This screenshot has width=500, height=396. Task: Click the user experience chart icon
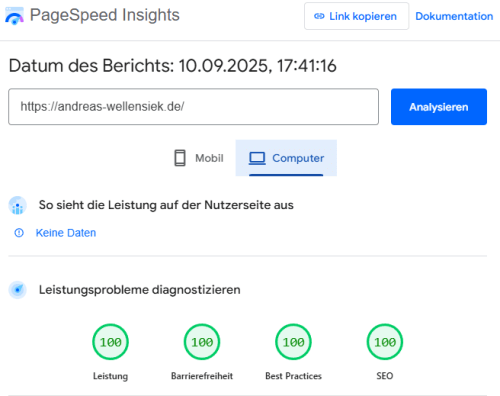17,205
